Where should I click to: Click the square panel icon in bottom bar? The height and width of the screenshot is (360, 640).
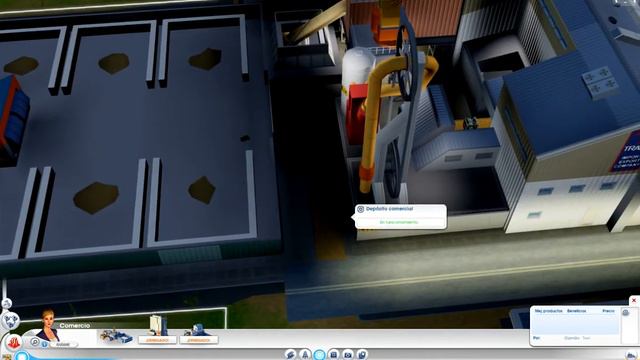[x=333, y=354]
